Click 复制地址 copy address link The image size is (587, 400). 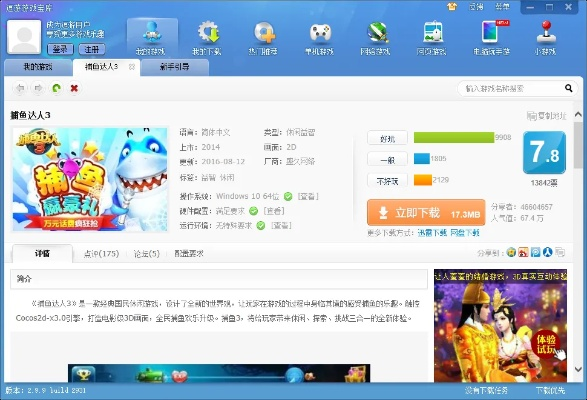pos(547,116)
